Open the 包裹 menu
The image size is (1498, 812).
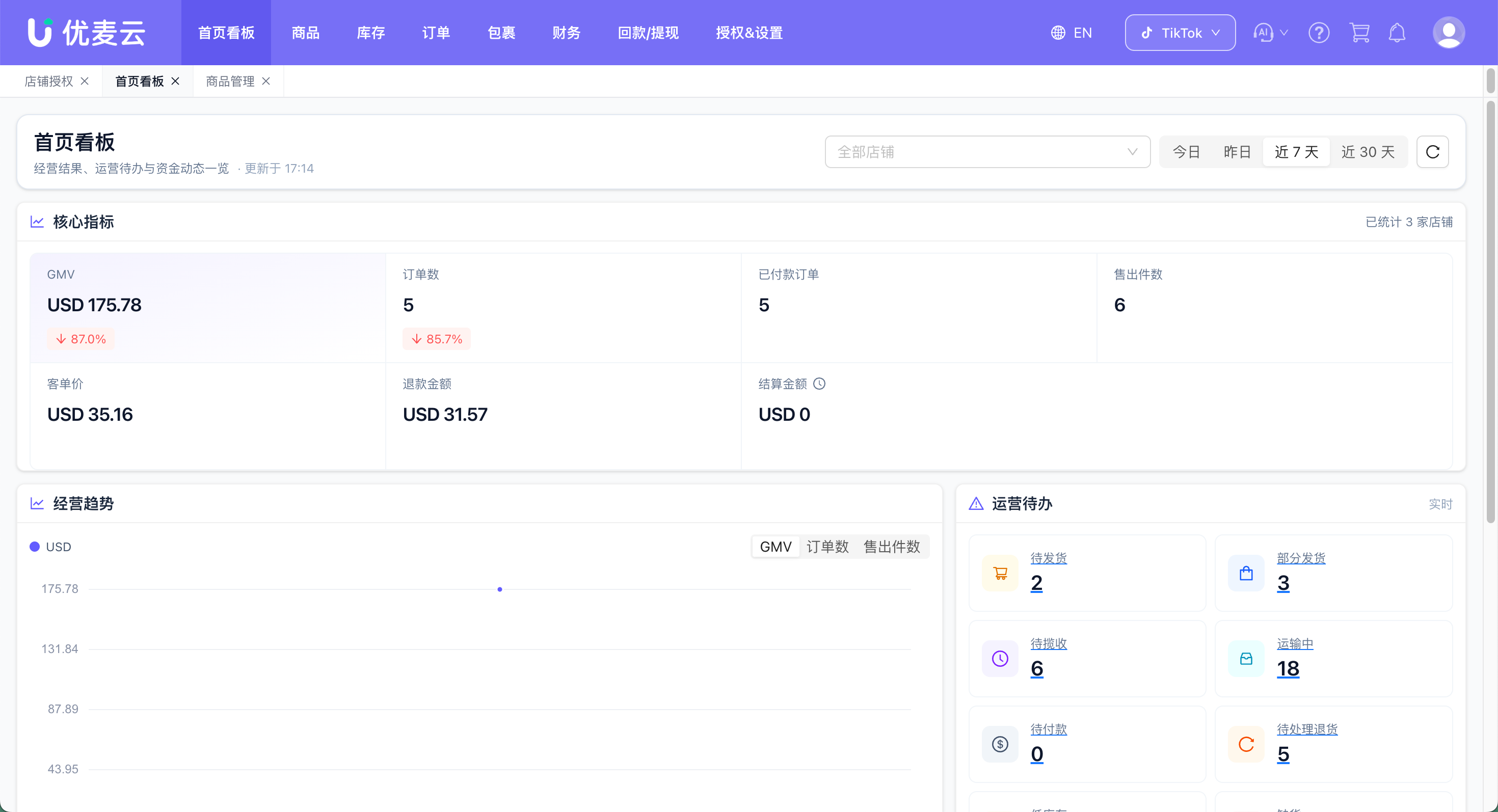point(502,33)
